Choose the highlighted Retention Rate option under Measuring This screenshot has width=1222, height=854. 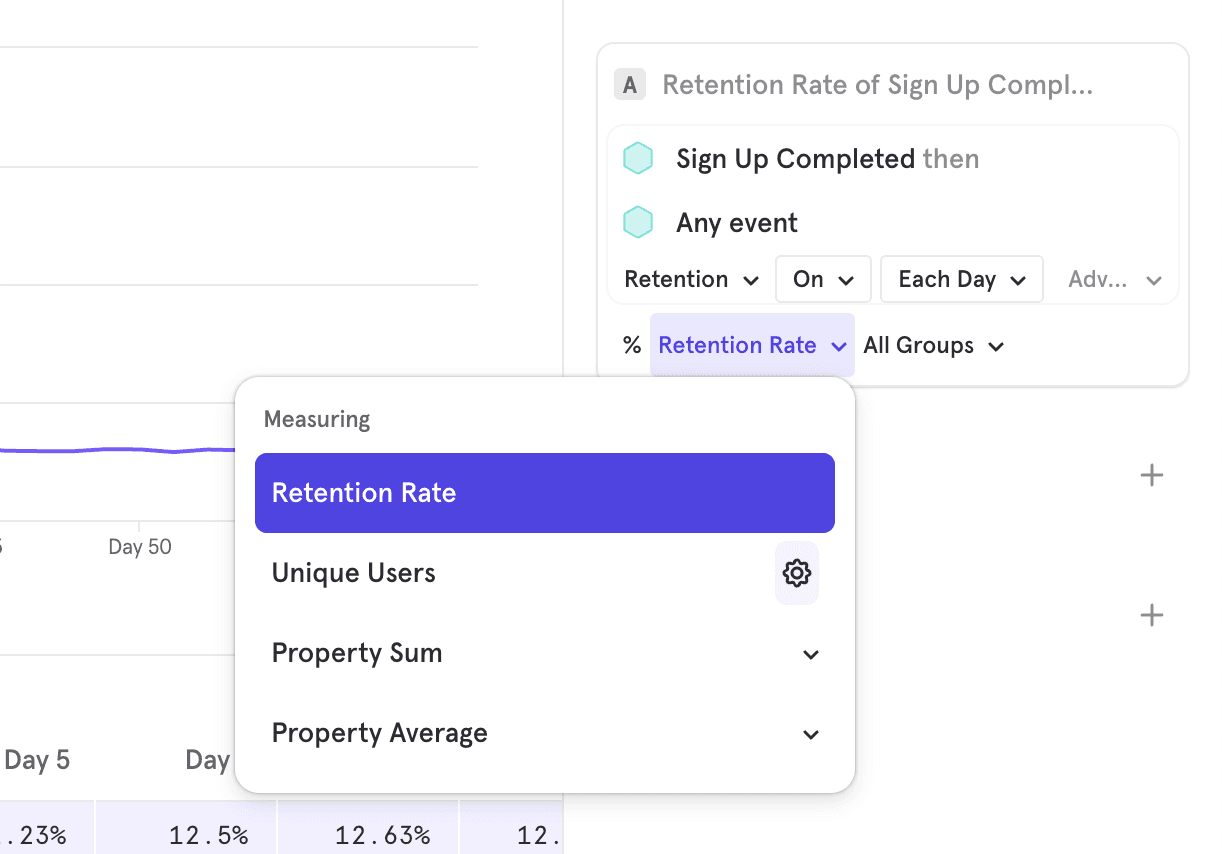(x=544, y=493)
